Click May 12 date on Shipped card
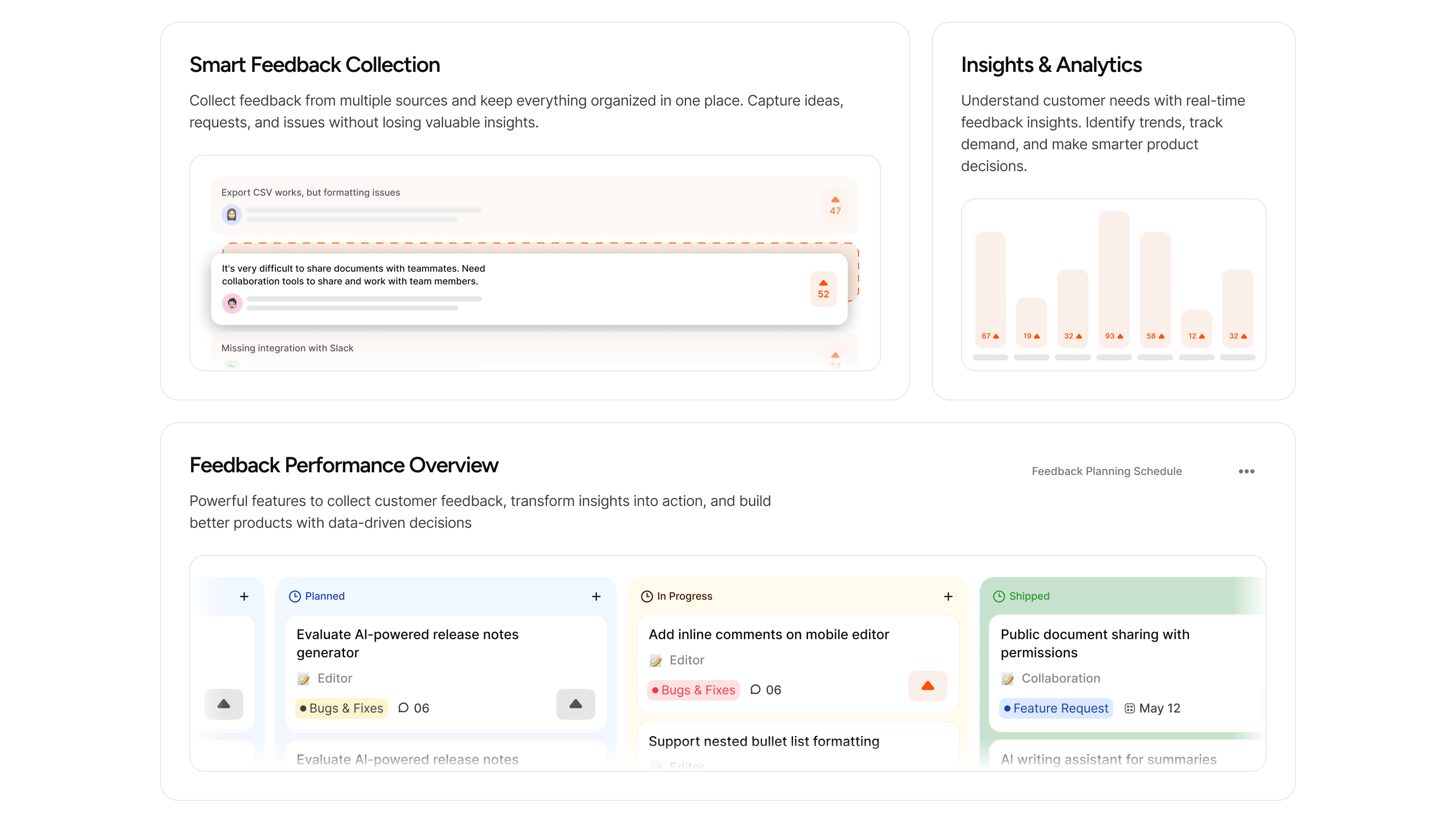The height and width of the screenshot is (819, 1456). pos(1159,708)
